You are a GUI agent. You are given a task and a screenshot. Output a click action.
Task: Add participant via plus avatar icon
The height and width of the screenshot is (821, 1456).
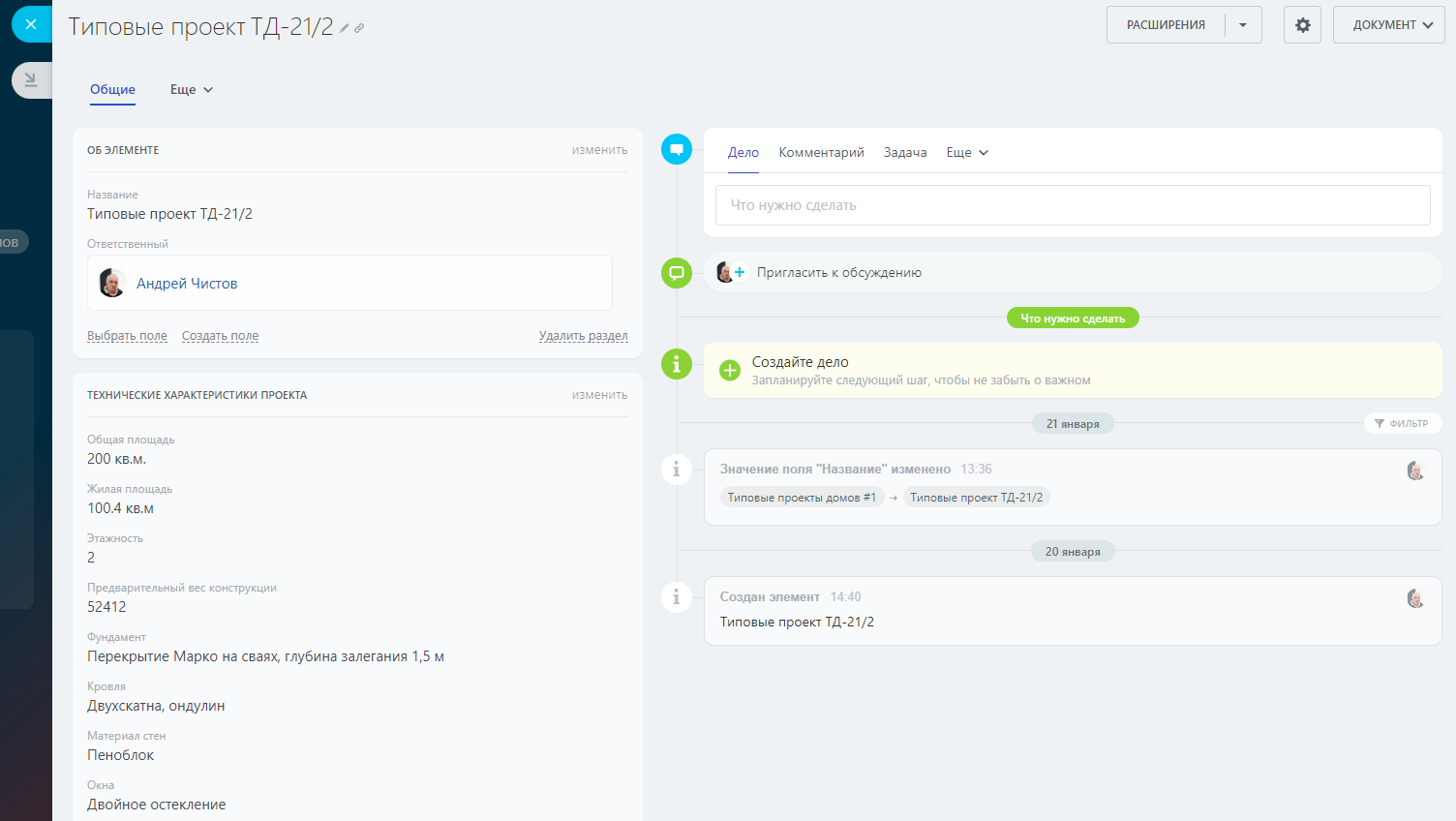[x=740, y=273]
